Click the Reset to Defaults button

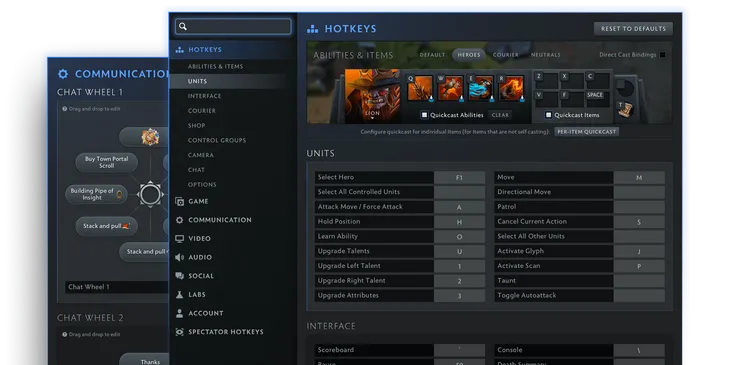tap(633, 29)
